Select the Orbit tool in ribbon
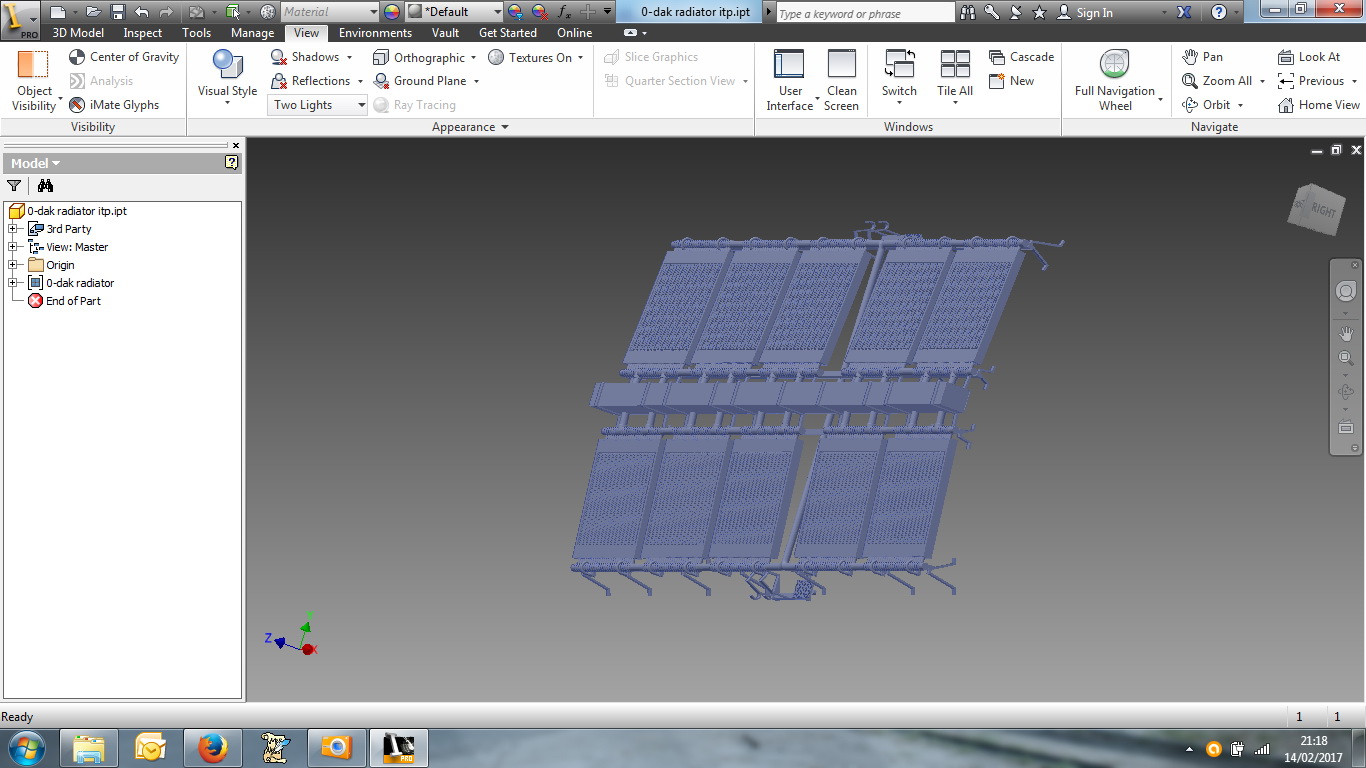 click(1206, 105)
